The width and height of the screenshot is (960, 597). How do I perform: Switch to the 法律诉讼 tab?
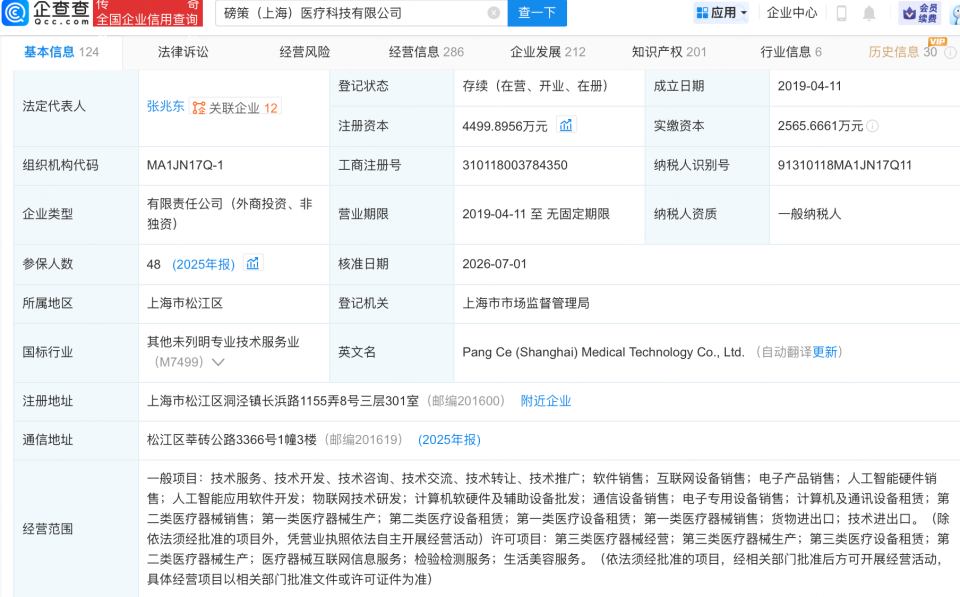[183, 52]
